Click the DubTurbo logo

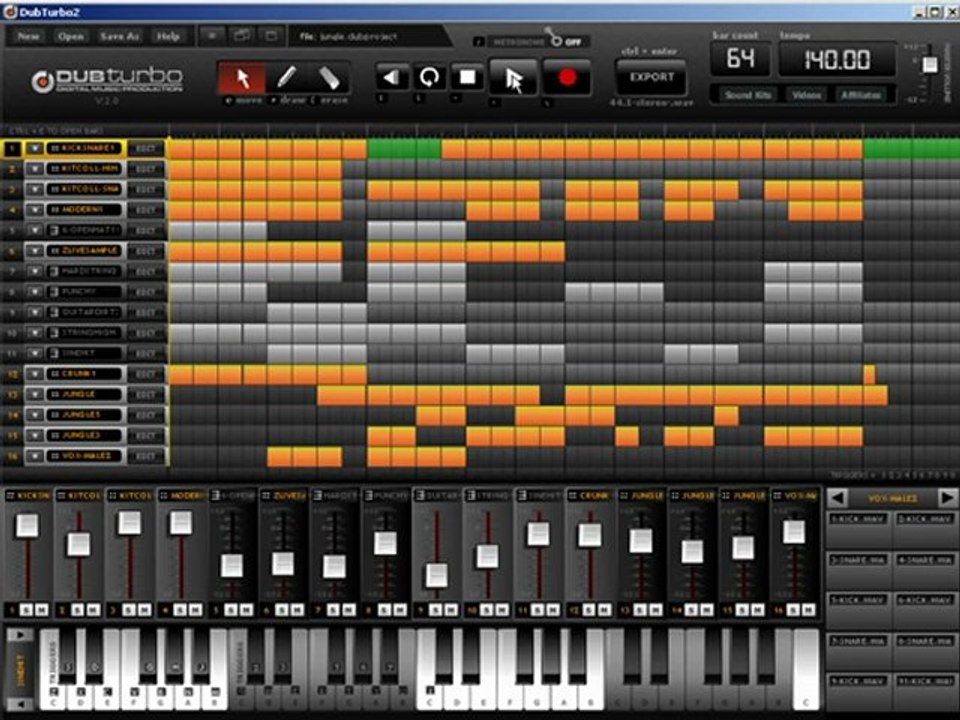coord(107,81)
